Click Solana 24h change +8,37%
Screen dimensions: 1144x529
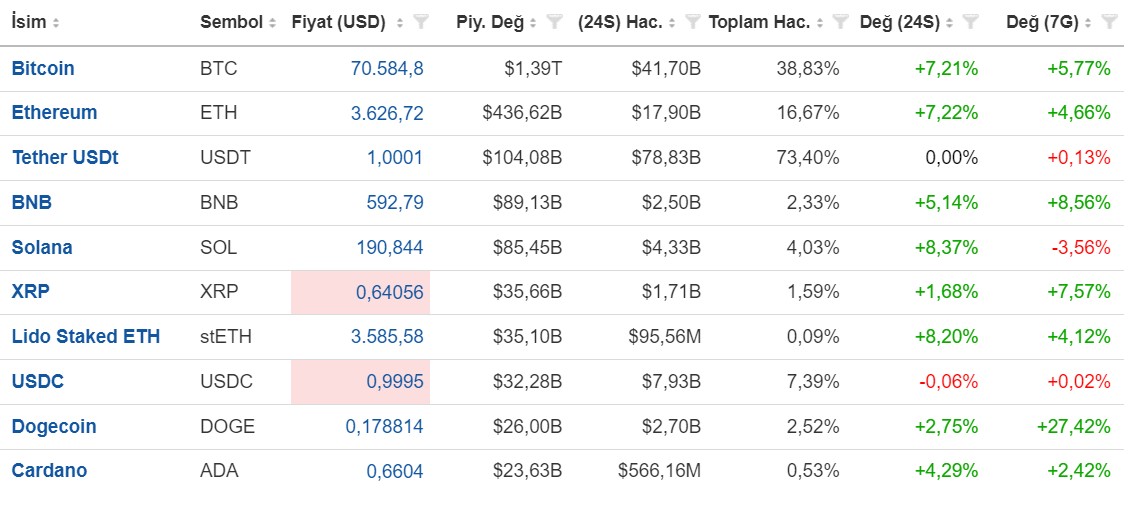point(946,248)
